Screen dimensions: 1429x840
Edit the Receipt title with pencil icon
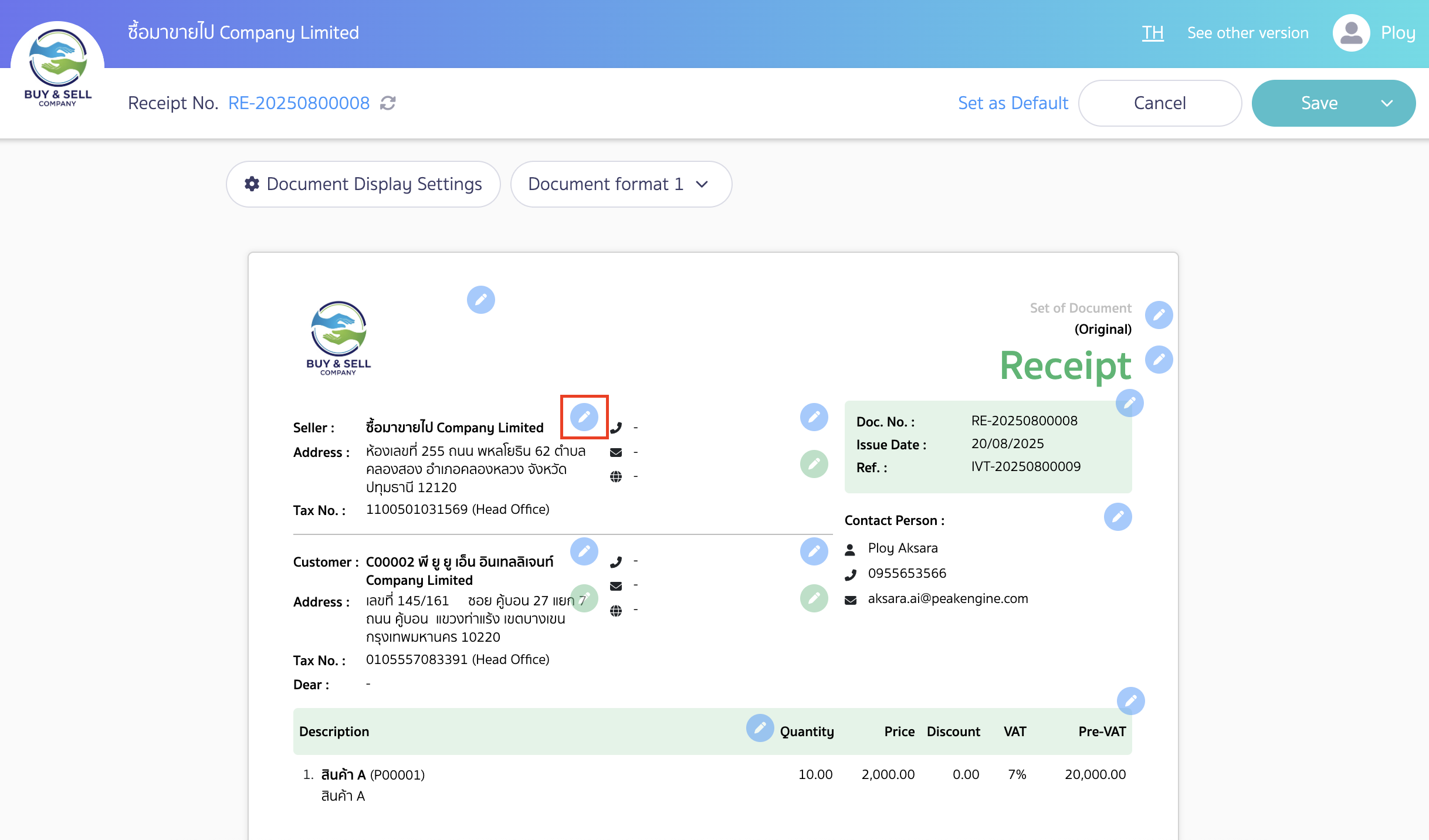[1159, 360]
